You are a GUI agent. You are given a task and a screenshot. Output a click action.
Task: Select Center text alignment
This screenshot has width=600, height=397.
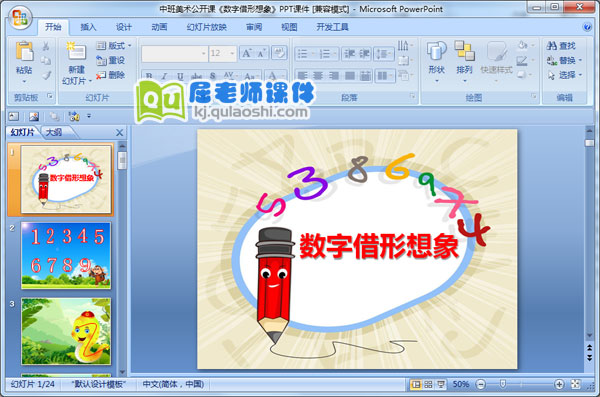318,76
